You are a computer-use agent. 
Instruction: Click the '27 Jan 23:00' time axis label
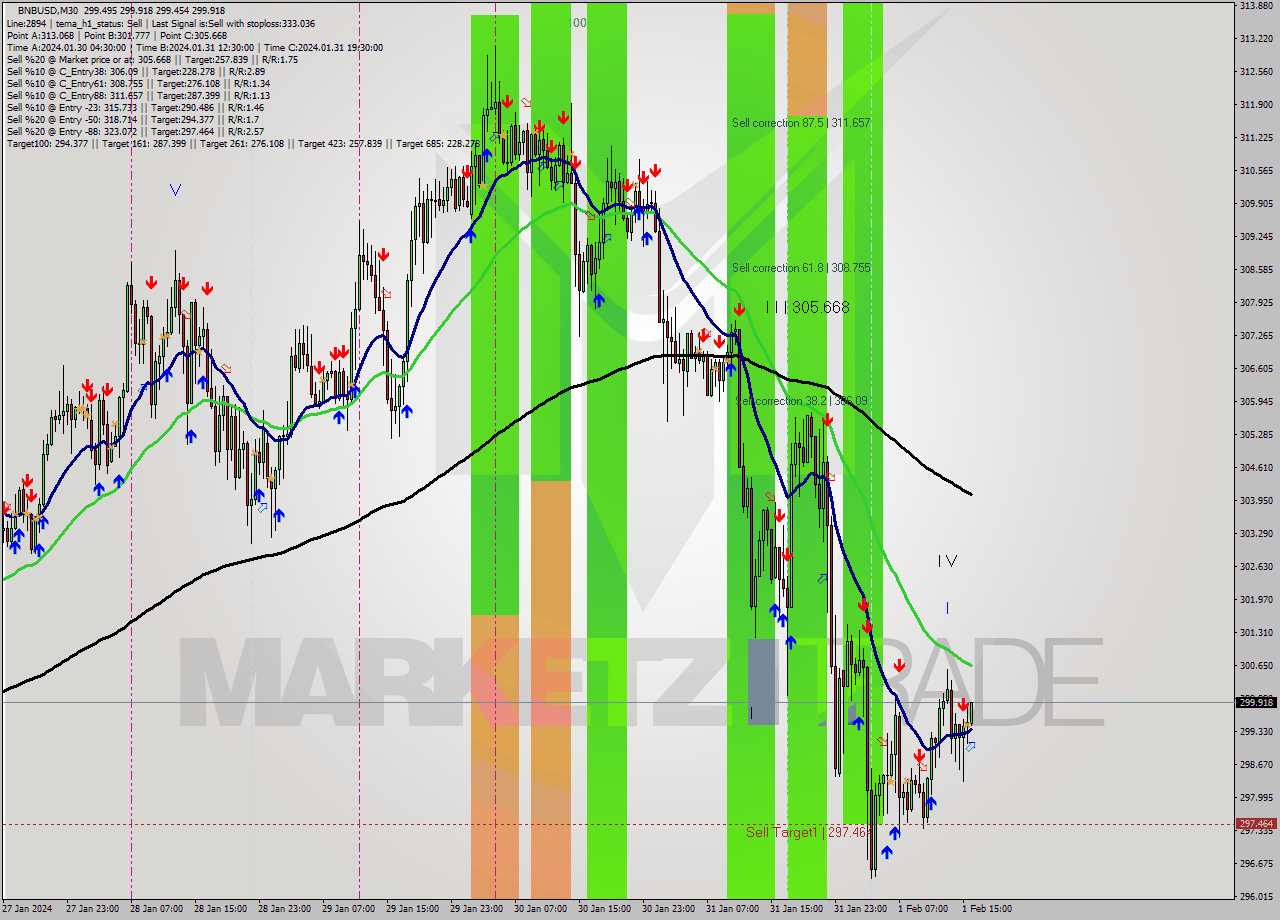coord(93,909)
